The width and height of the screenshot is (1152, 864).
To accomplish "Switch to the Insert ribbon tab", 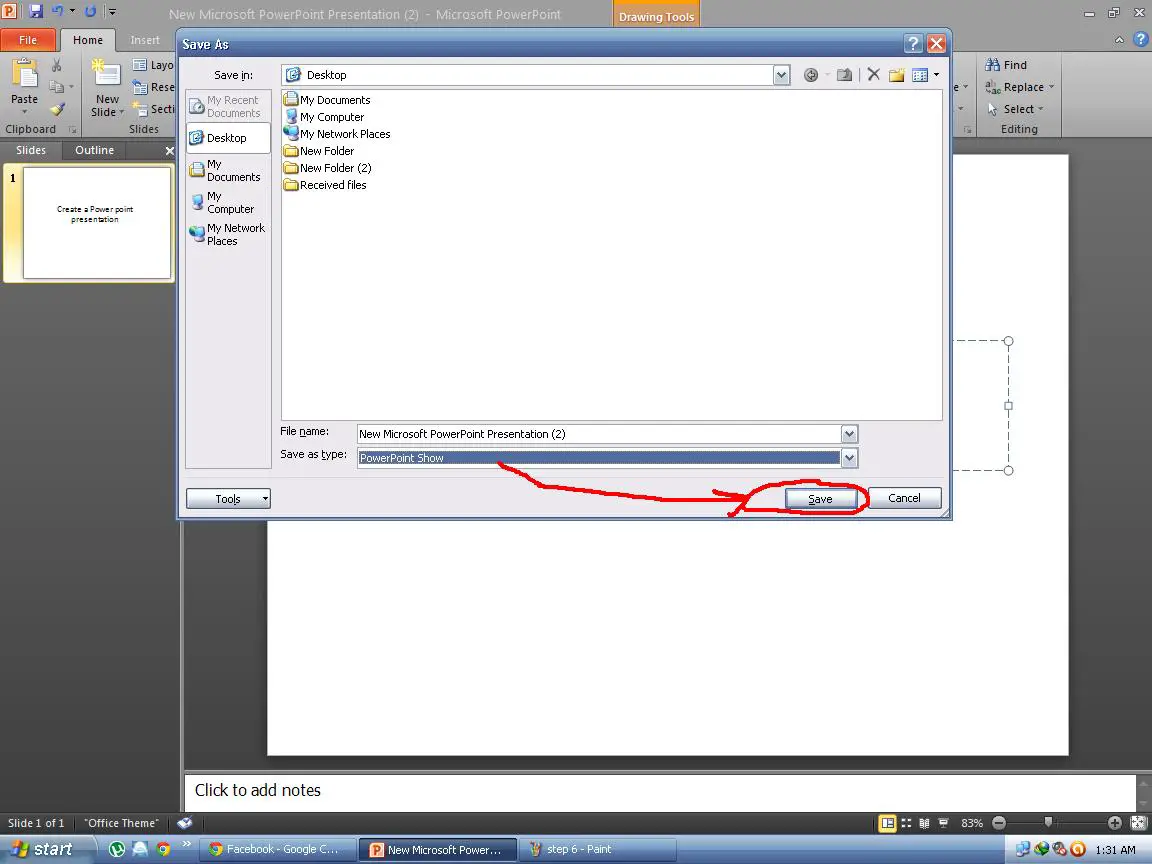I will pos(145,40).
